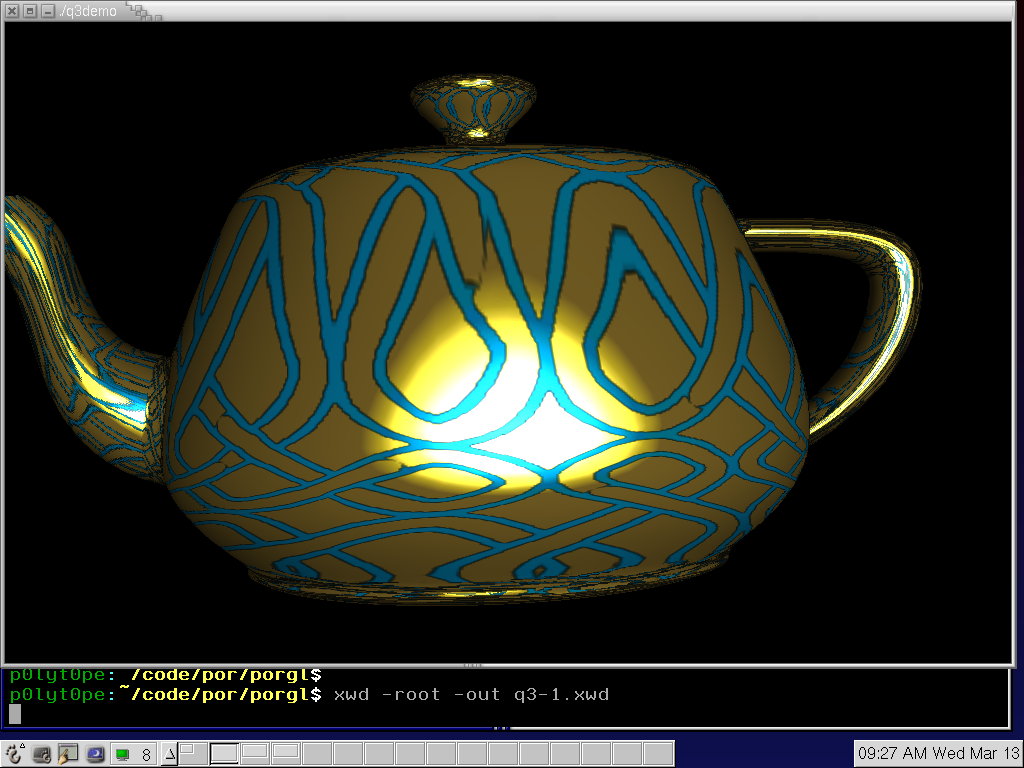The image size is (1024, 768).
Task: Open the GNOME foot main menu
Action: pyautogui.click(x=14, y=754)
